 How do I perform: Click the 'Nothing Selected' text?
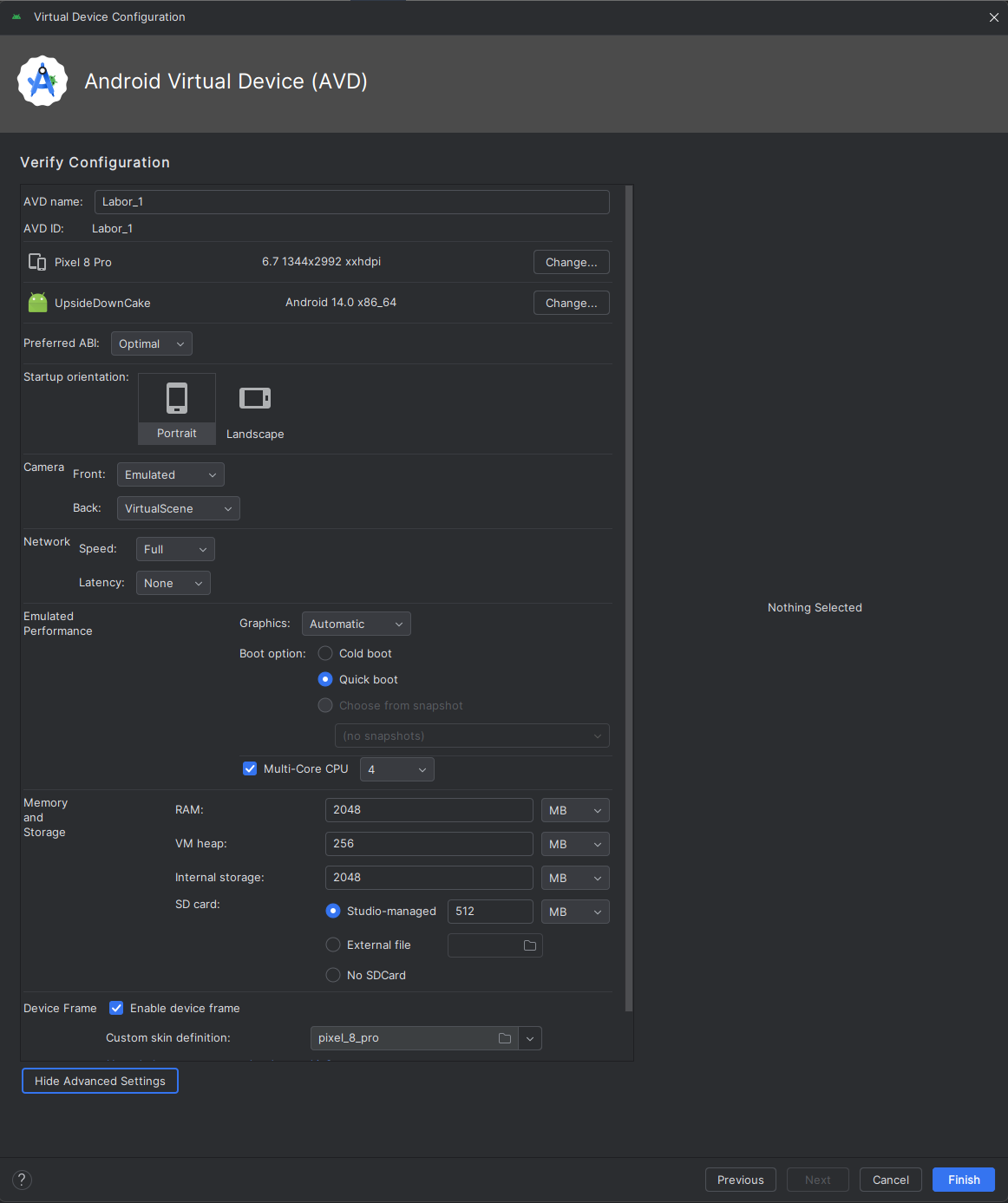click(x=815, y=607)
